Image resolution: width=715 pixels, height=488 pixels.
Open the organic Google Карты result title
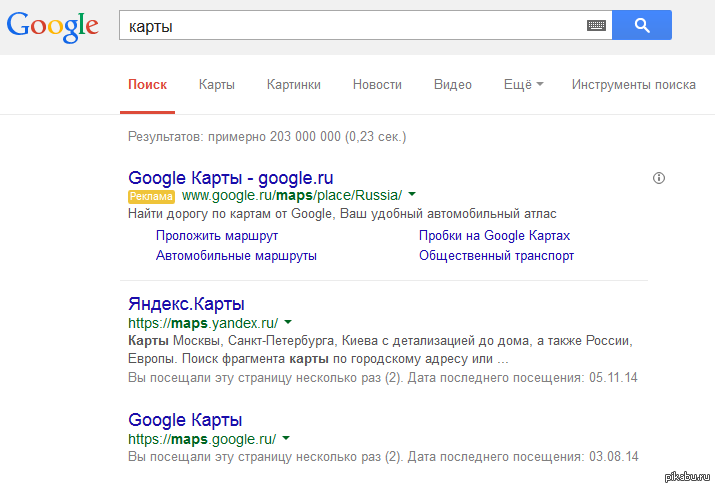pyautogui.click(x=185, y=420)
